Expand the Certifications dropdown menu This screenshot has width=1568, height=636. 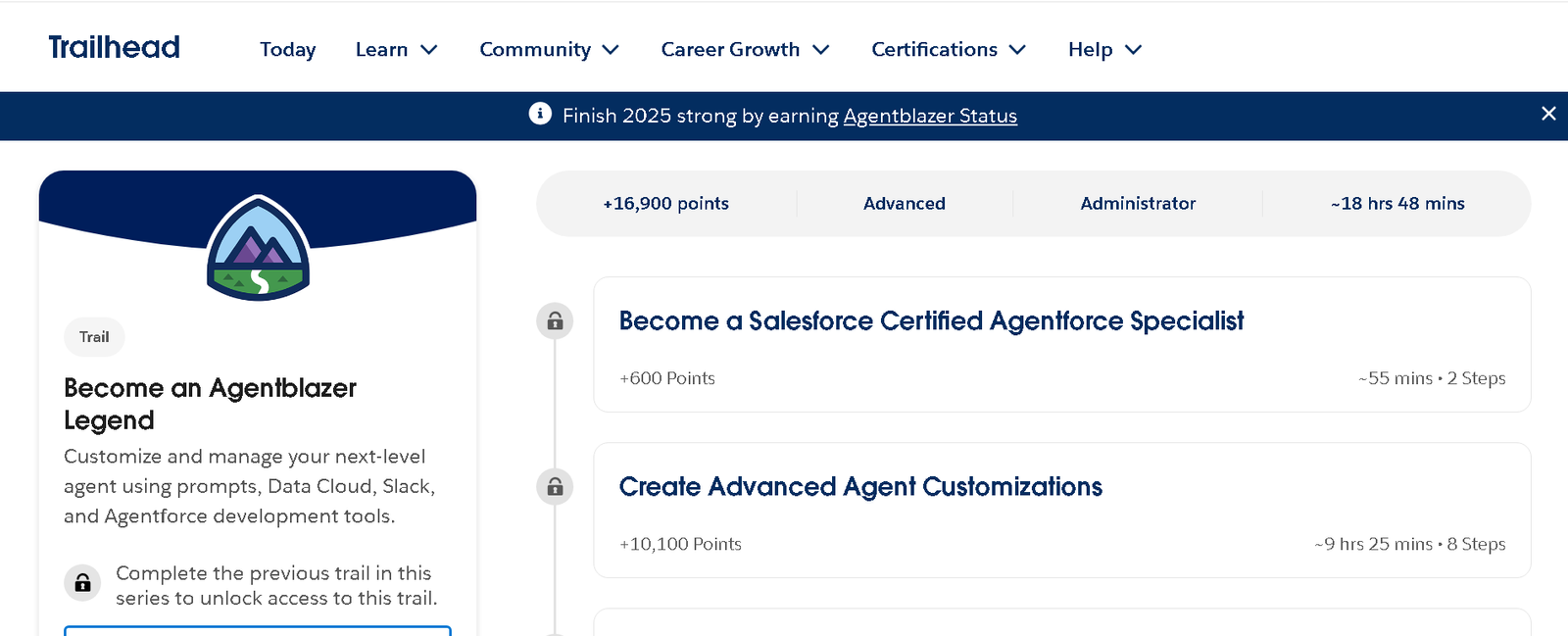click(948, 50)
